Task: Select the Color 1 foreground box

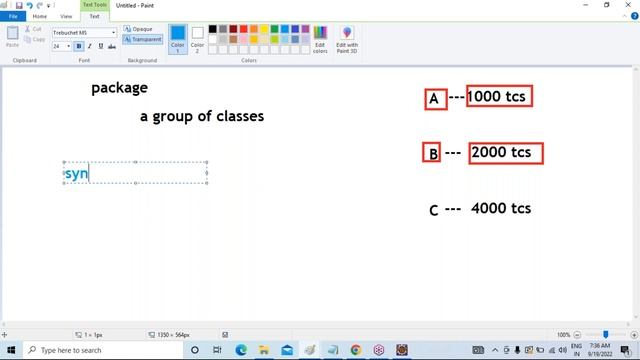Action: point(178,39)
